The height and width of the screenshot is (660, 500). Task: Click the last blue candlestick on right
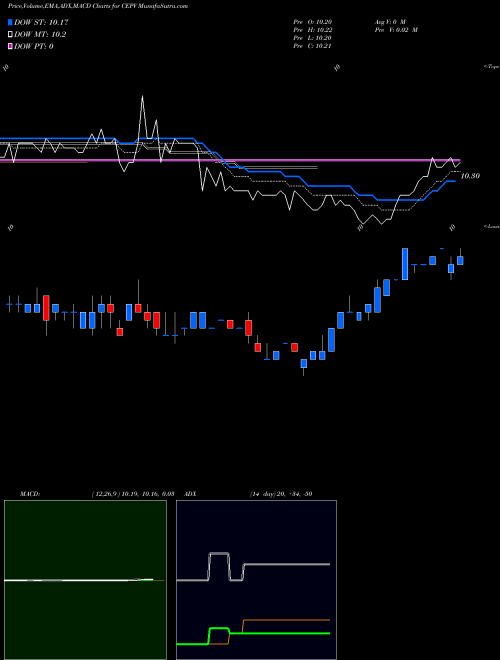tap(460, 260)
